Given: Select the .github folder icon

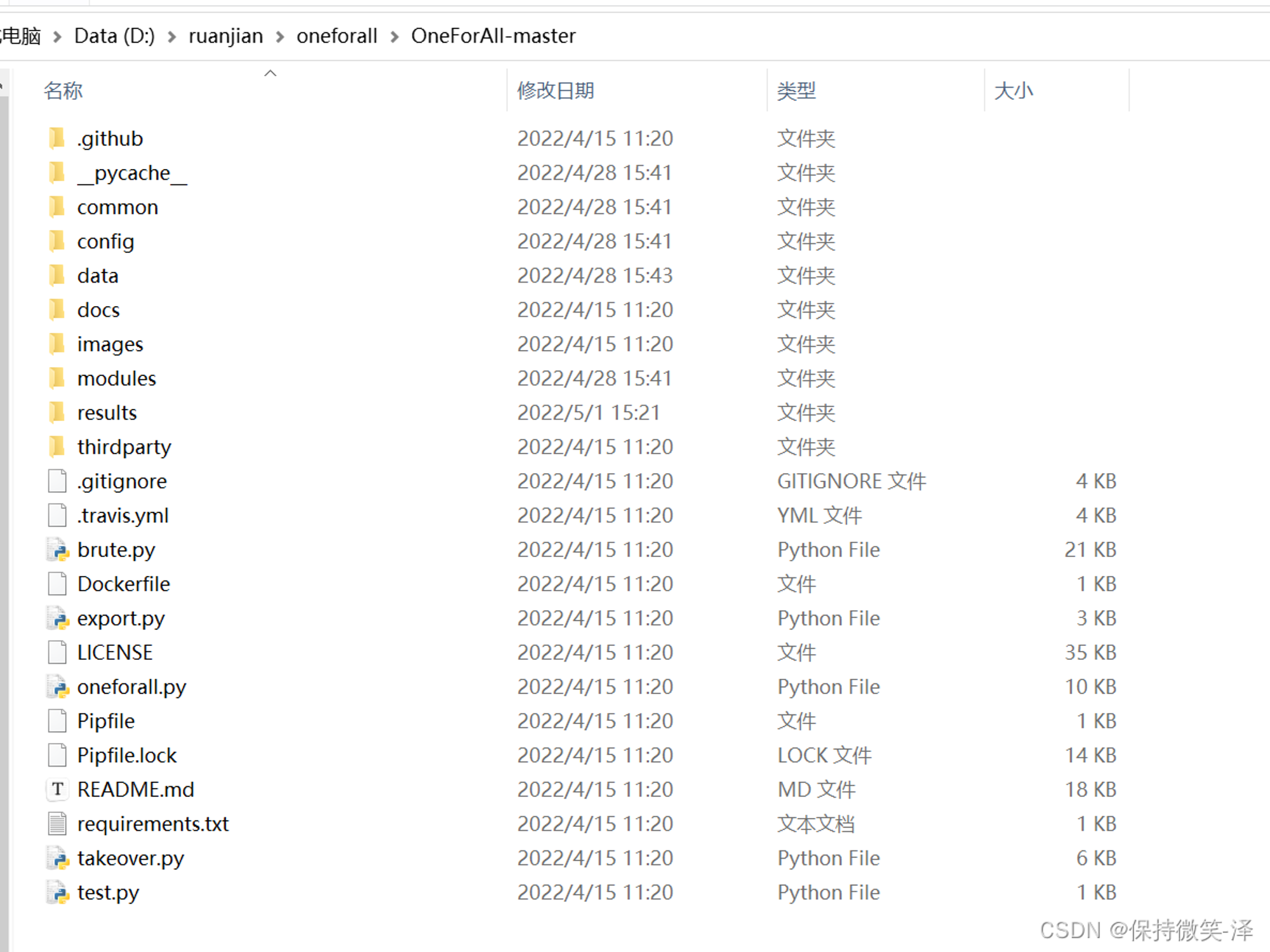Looking at the screenshot, I should 57,138.
